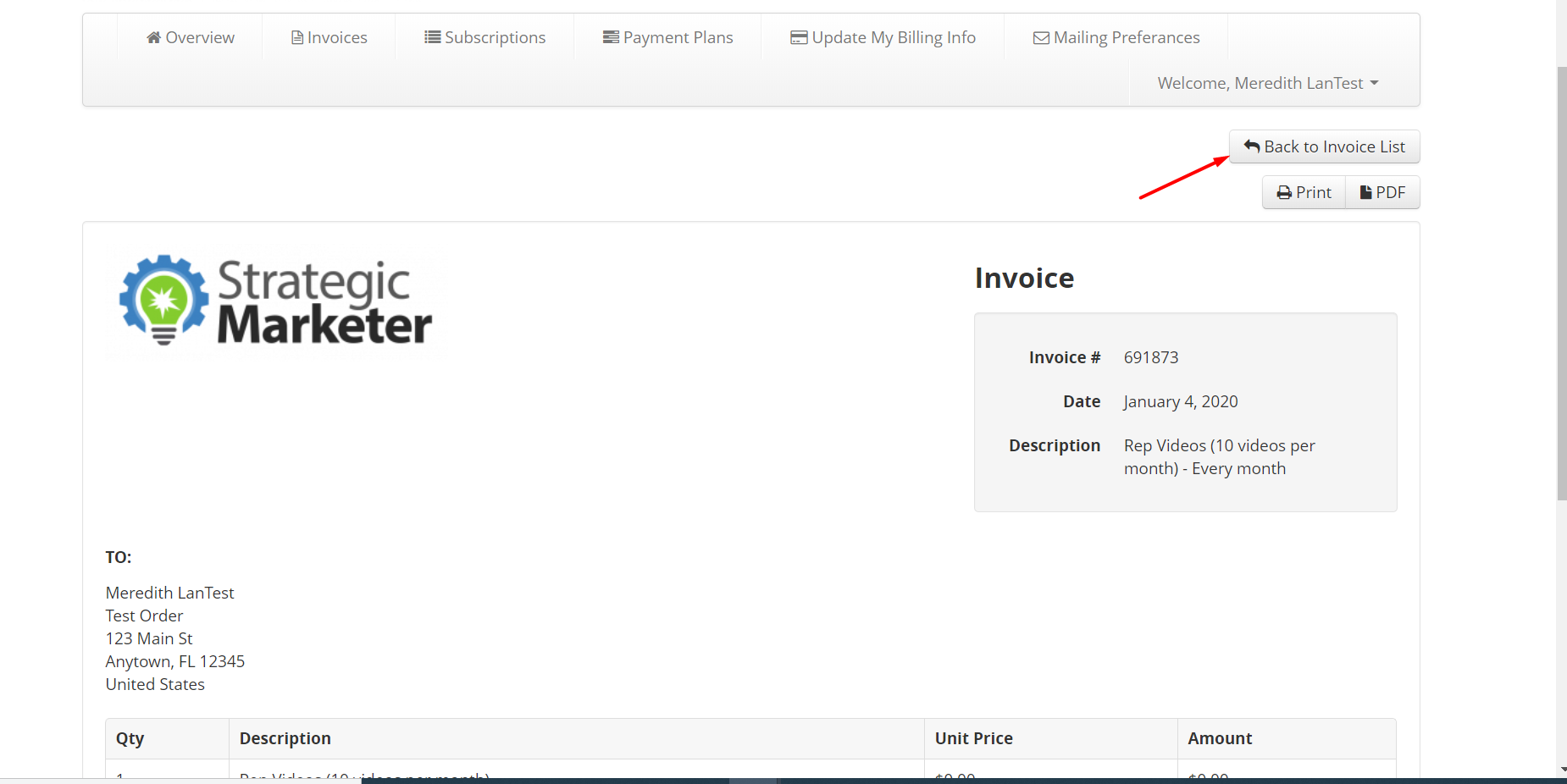Click the recipient name under TO

169,593
